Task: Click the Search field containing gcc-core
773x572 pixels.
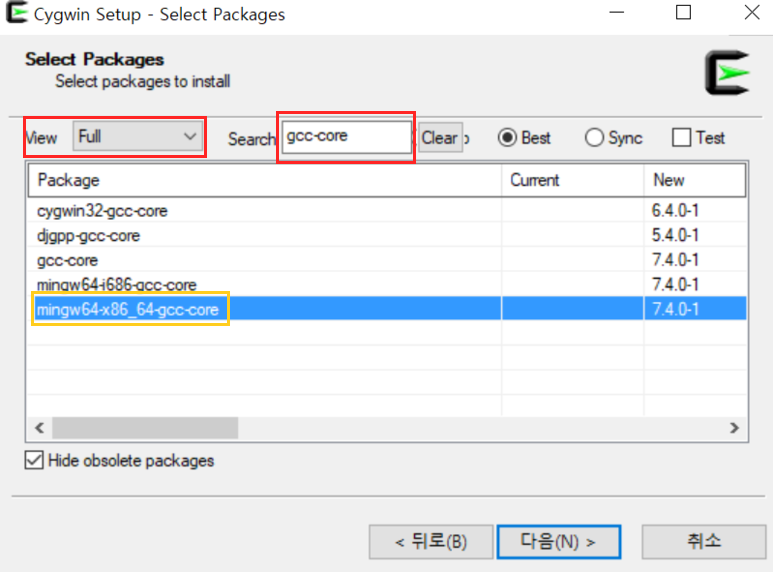Action: click(347, 137)
